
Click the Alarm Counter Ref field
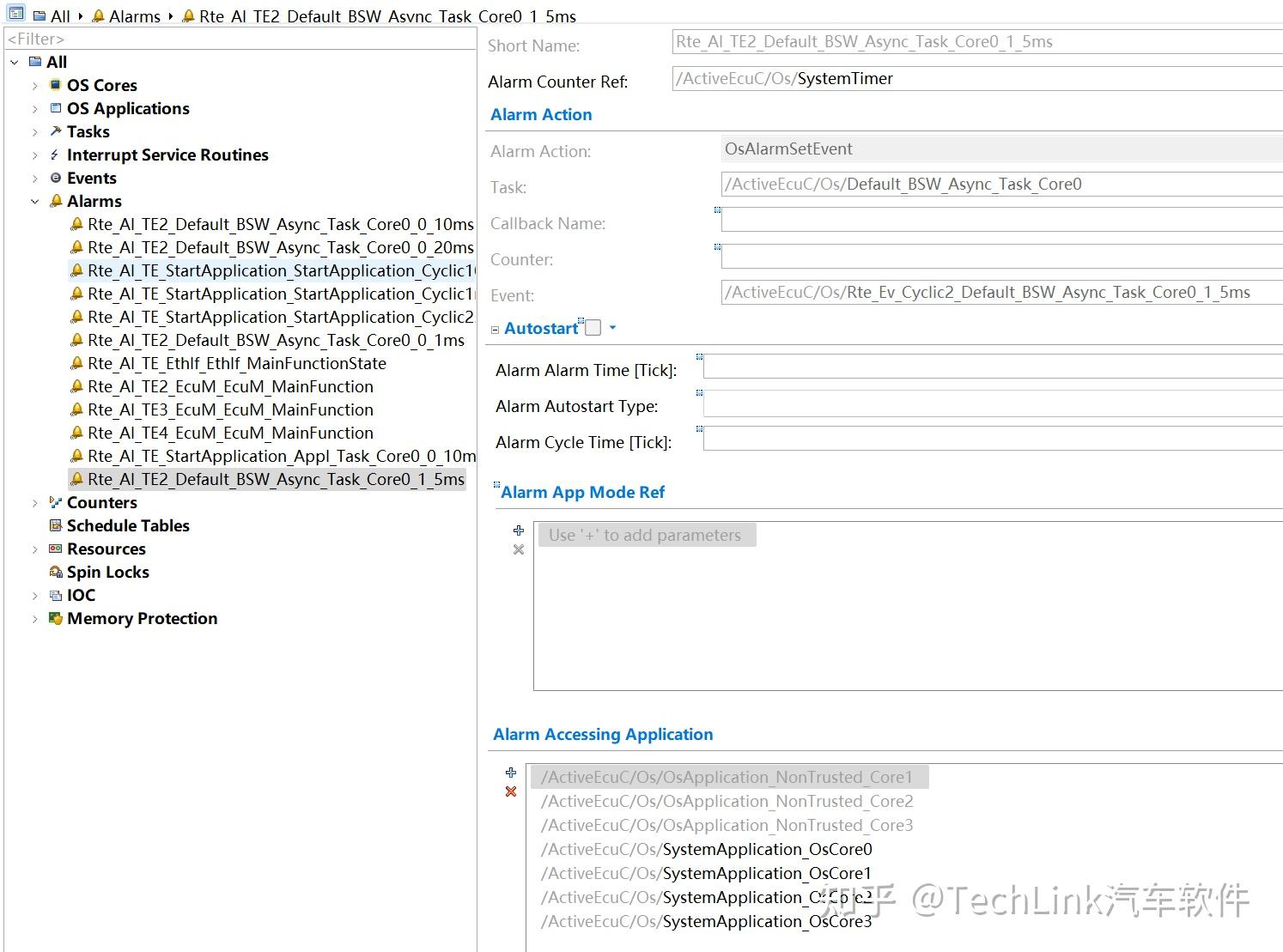tap(977, 79)
